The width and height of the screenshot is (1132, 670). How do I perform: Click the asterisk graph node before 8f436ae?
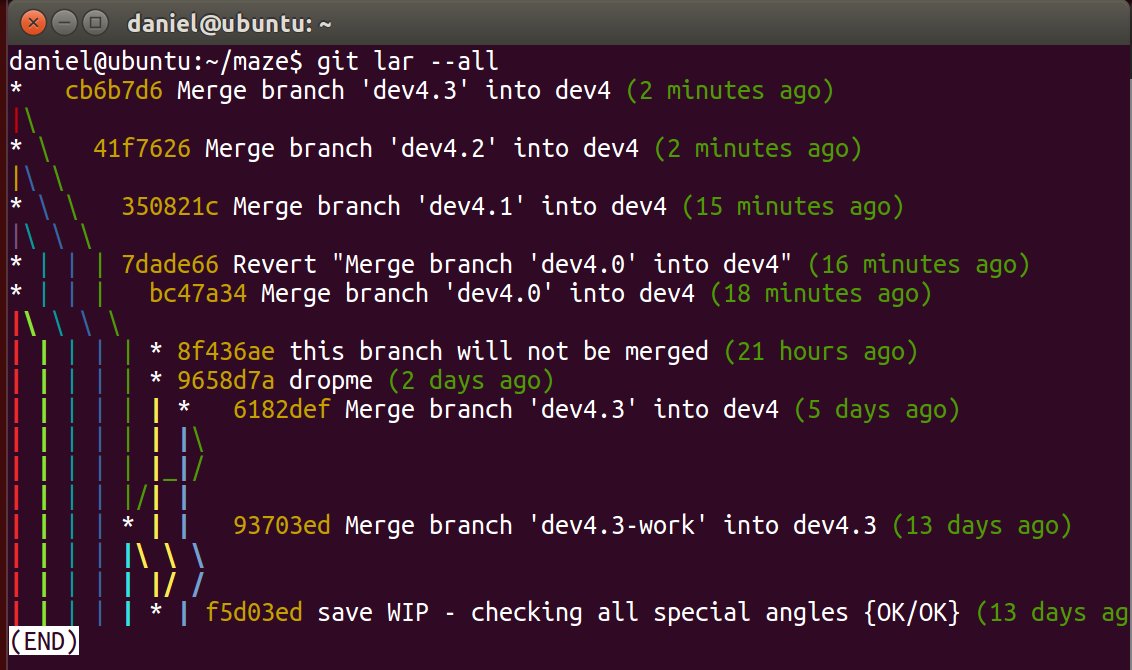pos(156,350)
